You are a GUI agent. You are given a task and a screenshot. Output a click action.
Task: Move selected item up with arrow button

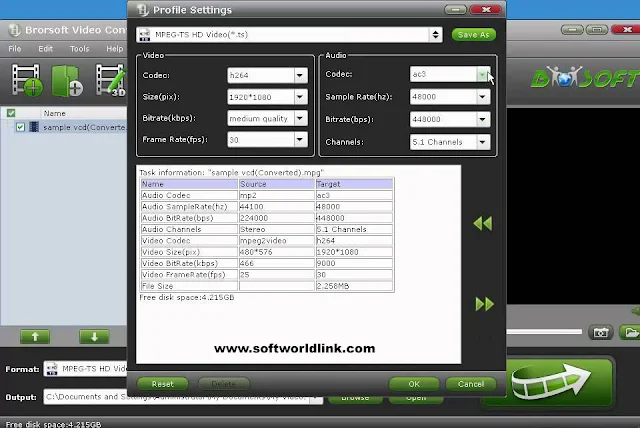point(35,337)
